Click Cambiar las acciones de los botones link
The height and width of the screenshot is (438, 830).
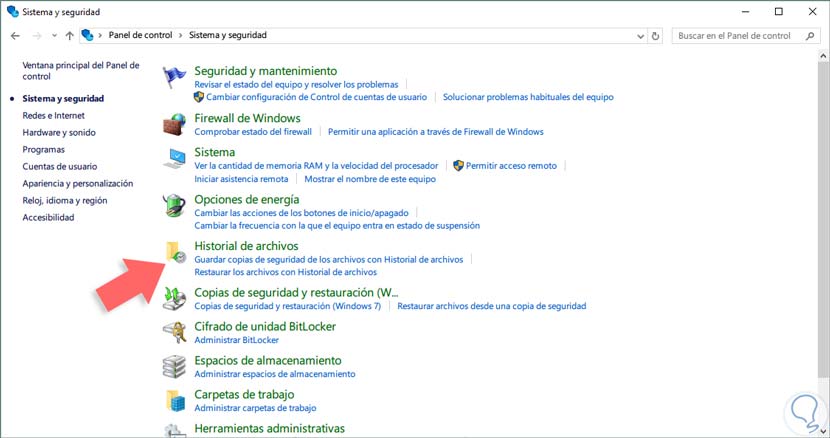[x=302, y=213]
